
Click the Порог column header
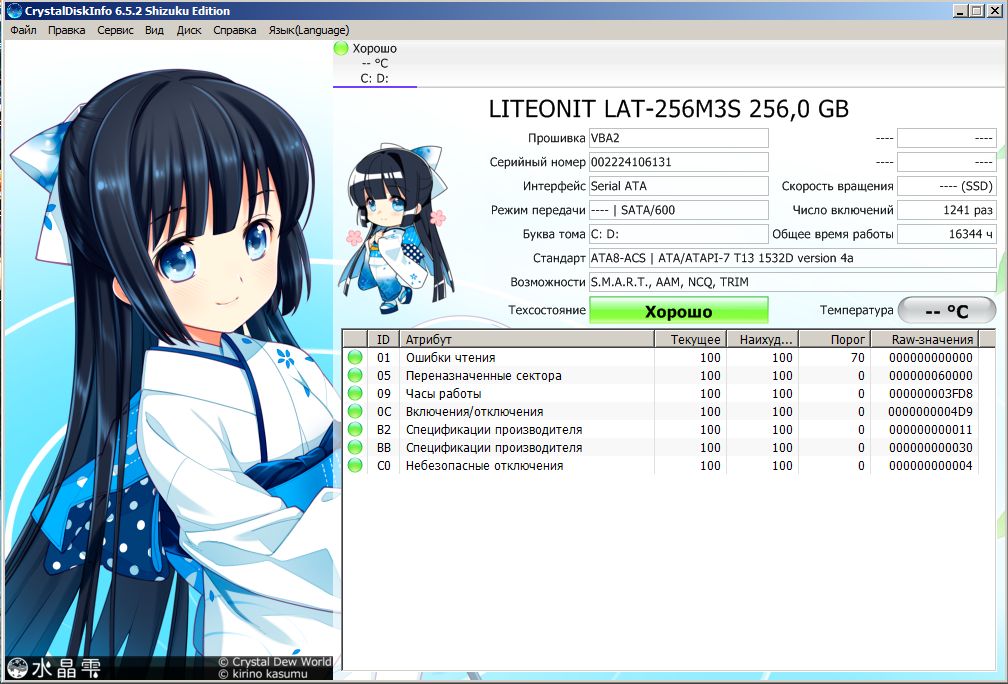coord(834,339)
